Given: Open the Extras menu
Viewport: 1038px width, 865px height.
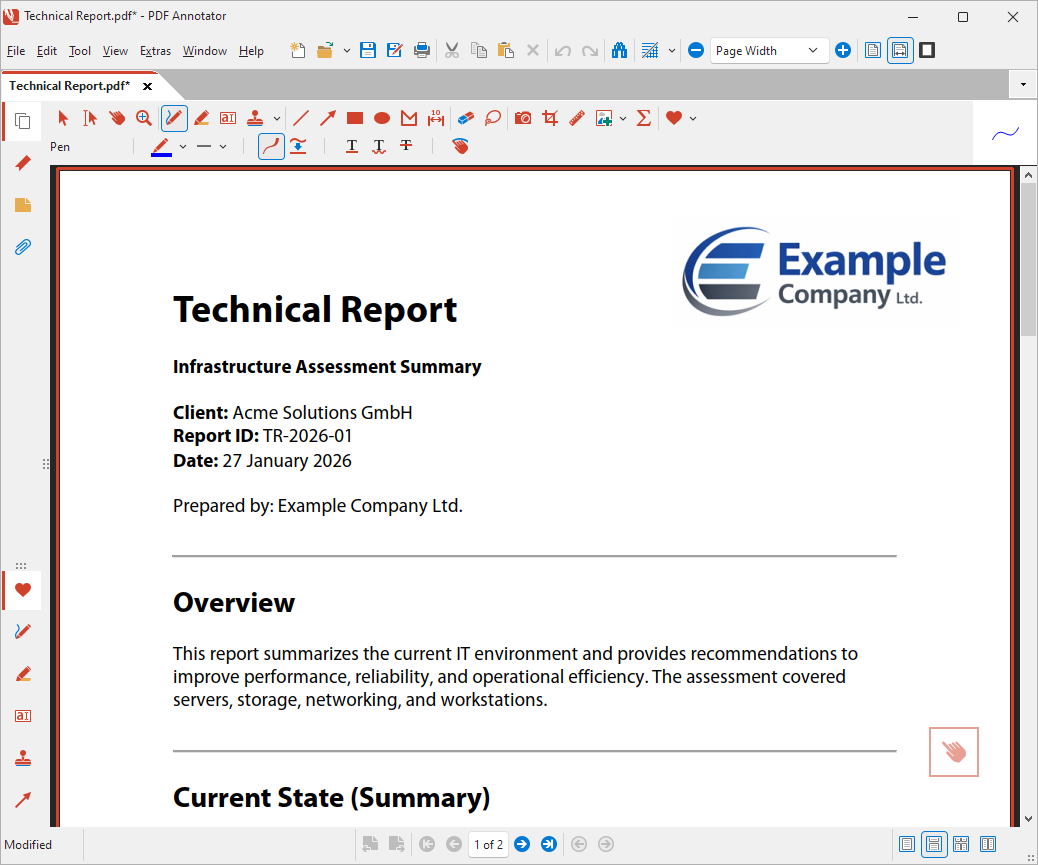Looking at the screenshot, I should coord(155,50).
